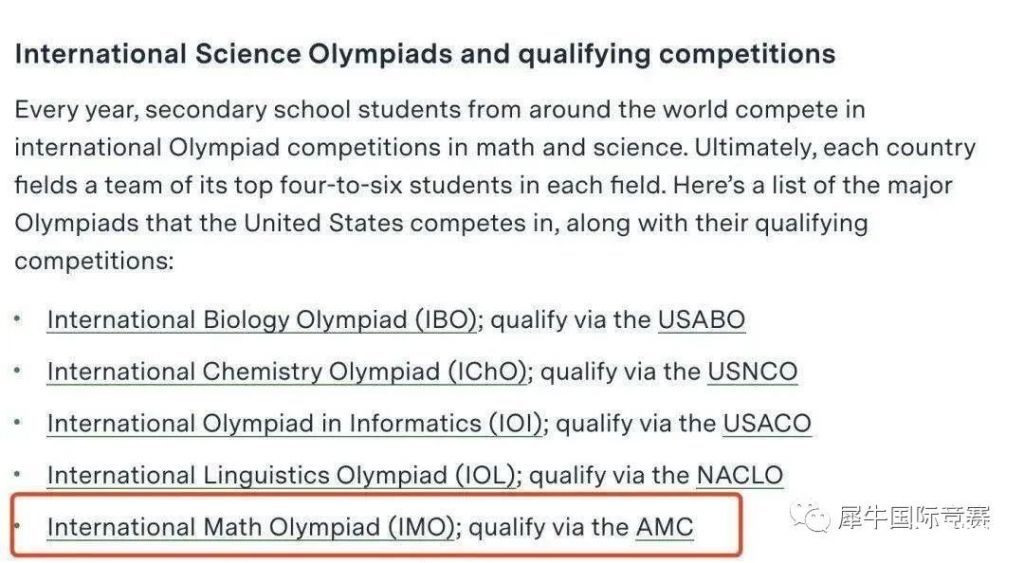Open the International Biology Olympiad (IBO) link
1024x563 pixels.
click(263, 320)
